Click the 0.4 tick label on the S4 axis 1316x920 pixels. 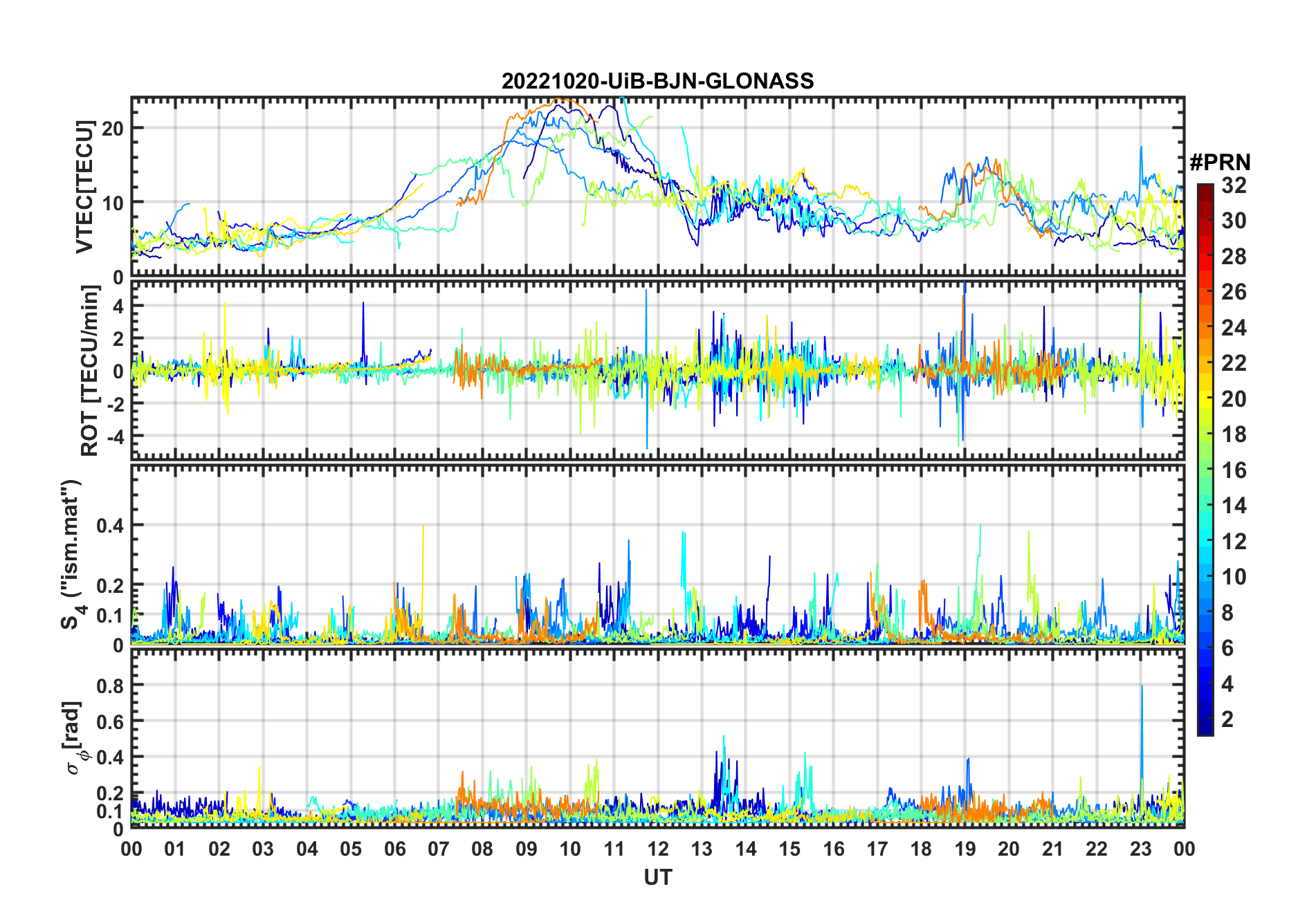point(110,526)
